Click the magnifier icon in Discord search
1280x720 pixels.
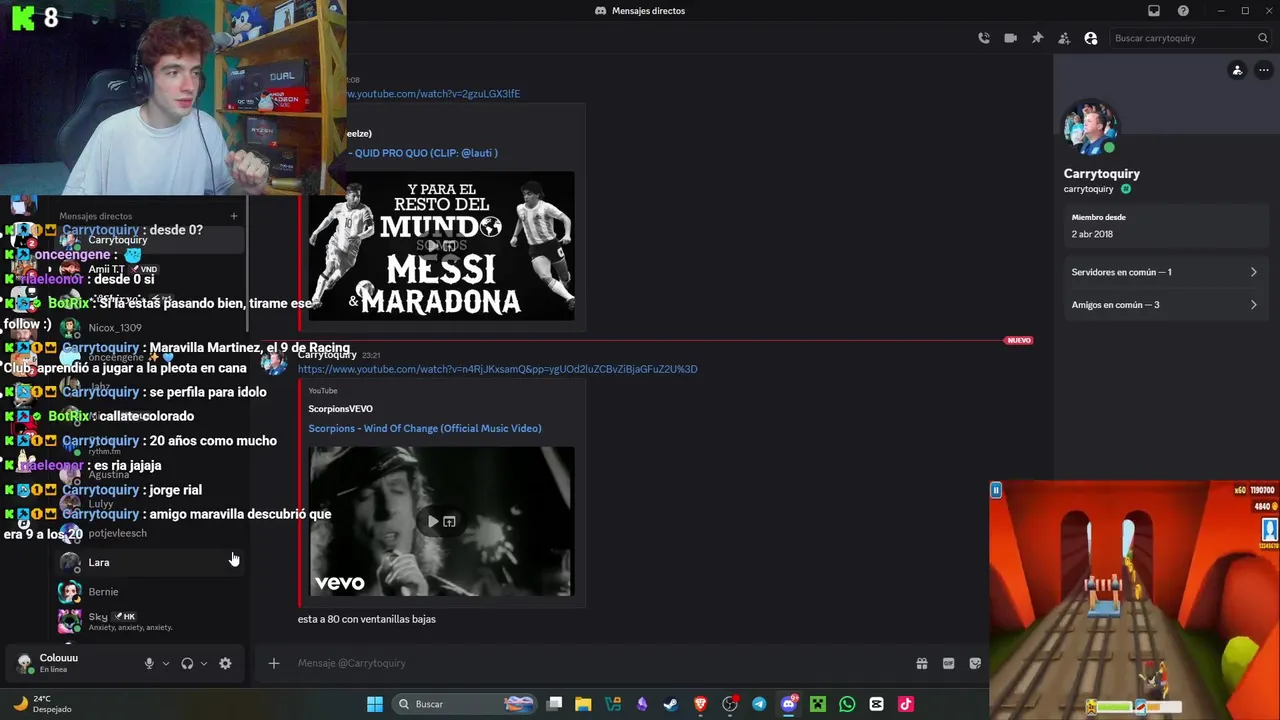(1263, 38)
